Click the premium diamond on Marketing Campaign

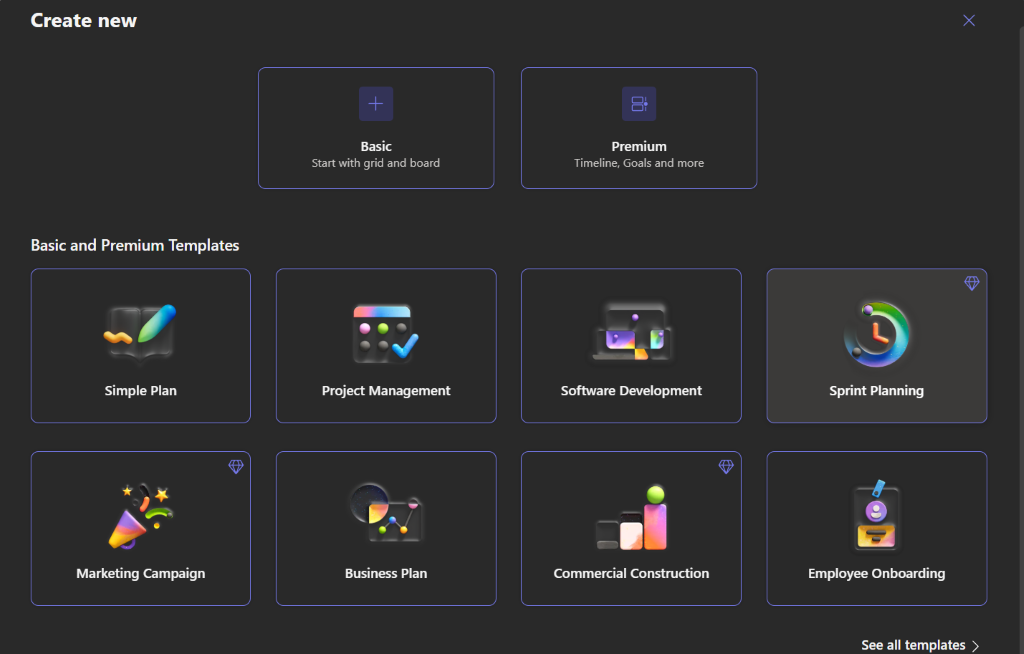click(236, 466)
